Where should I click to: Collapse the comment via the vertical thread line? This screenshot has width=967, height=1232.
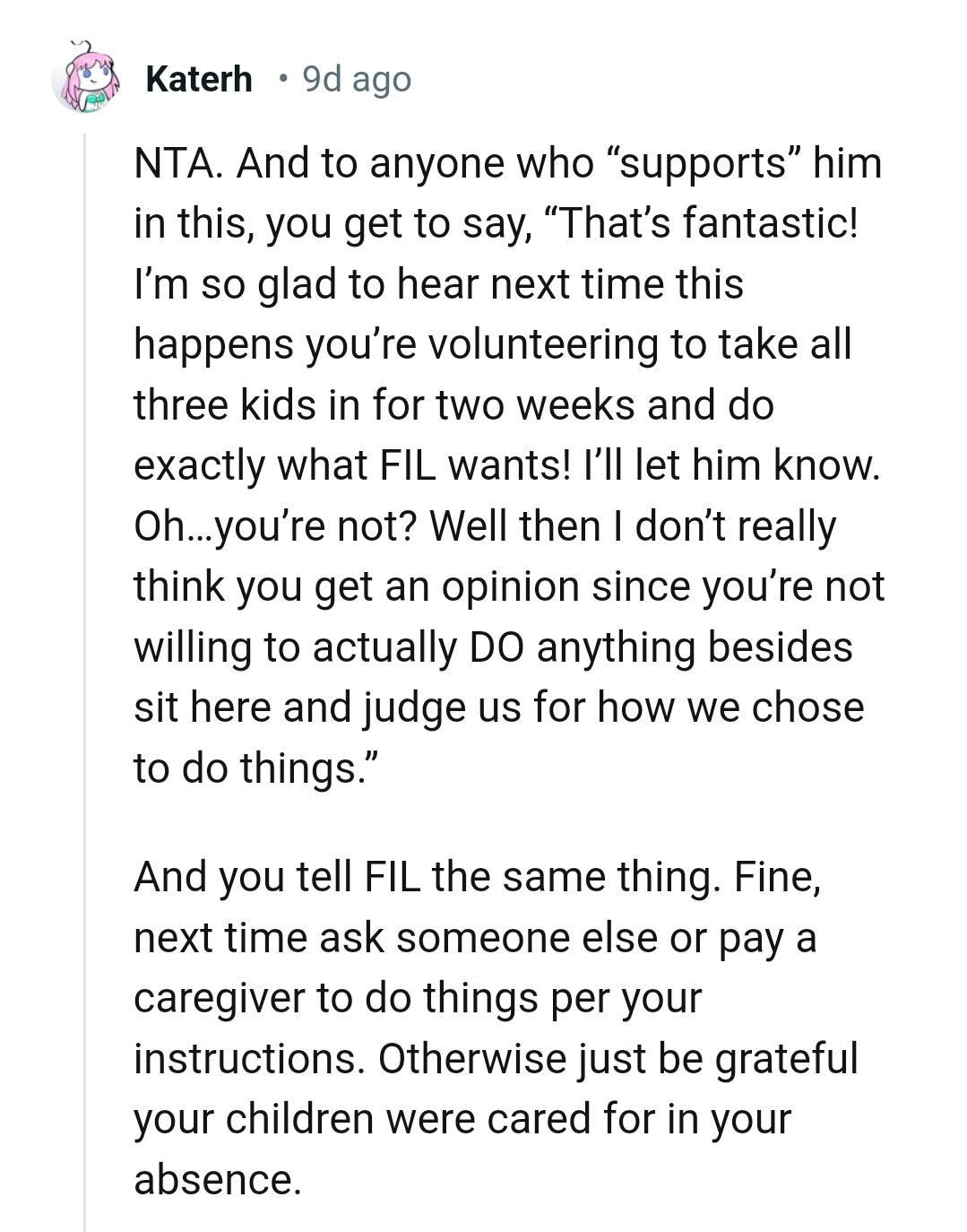(x=85, y=681)
